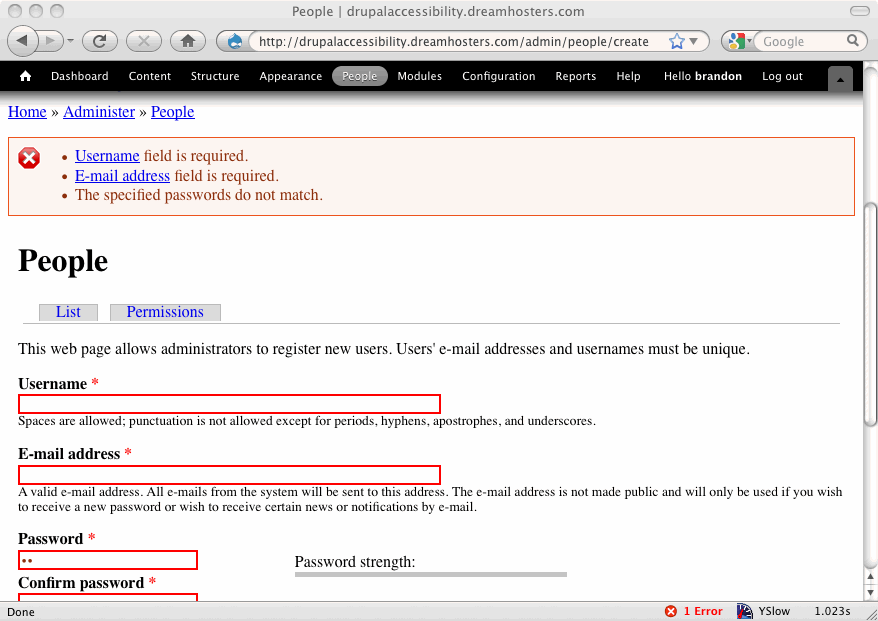Follow the People breadcrumb link
This screenshot has width=878, height=621.
[172, 112]
